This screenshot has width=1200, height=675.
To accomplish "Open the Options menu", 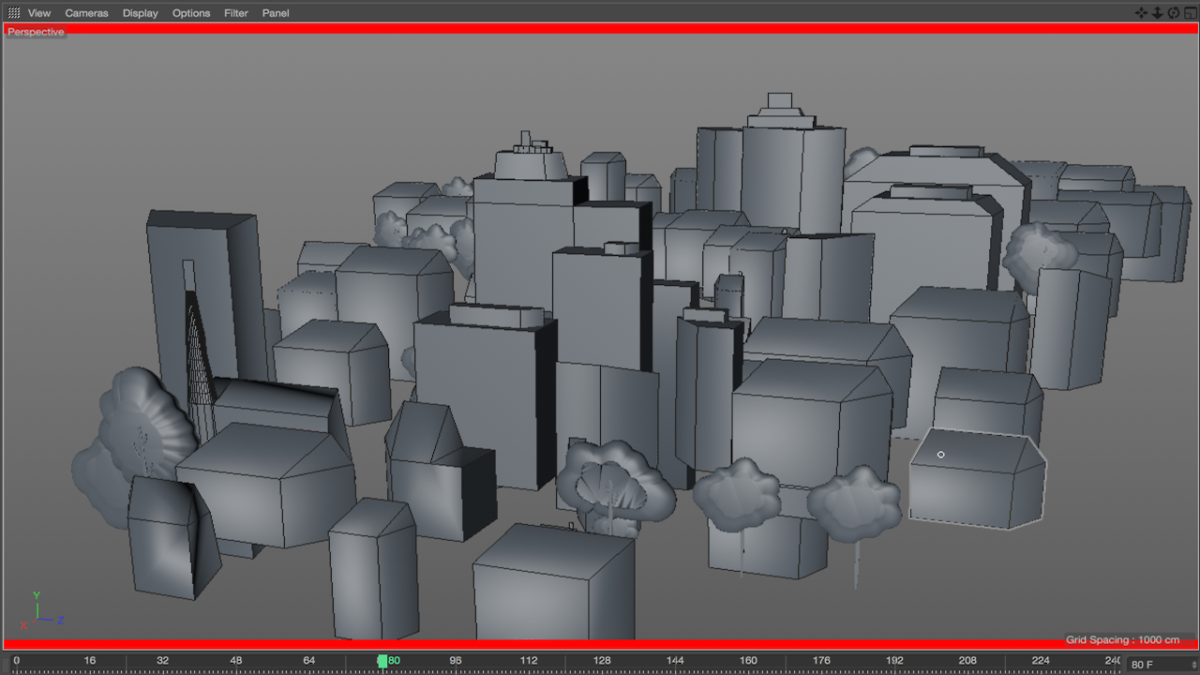I will (x=191, y=13).
